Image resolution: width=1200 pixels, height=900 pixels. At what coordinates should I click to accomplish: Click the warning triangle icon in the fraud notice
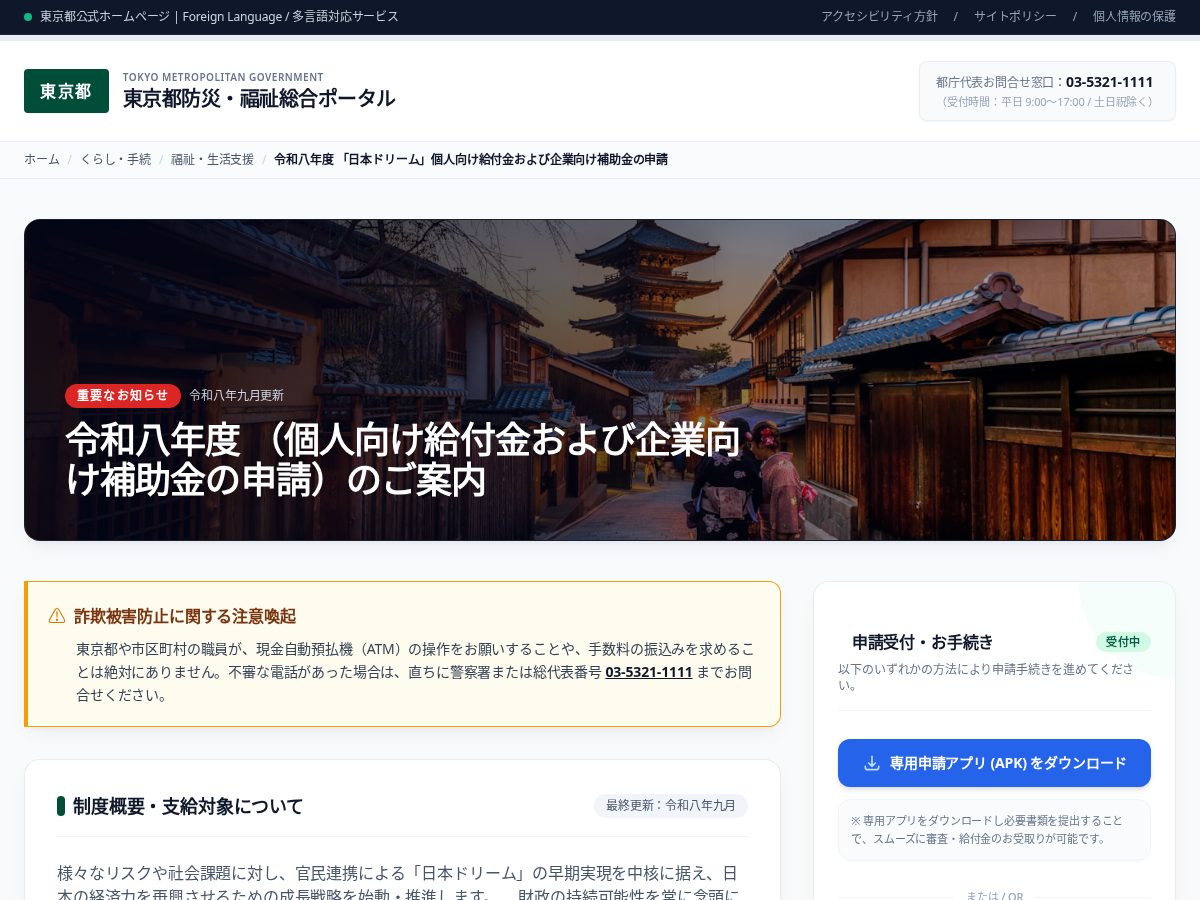pyautogui.click(x=57, y=616)
